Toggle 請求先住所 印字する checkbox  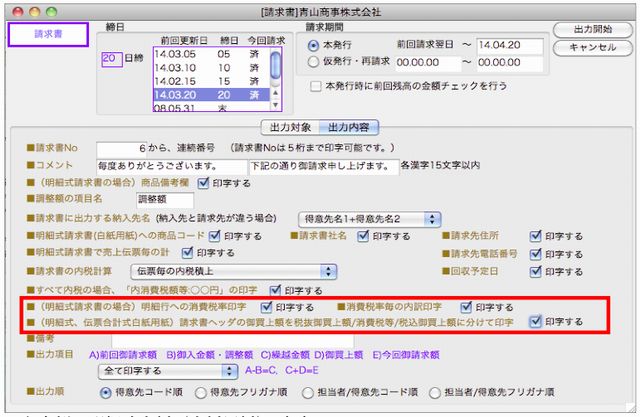535,236
